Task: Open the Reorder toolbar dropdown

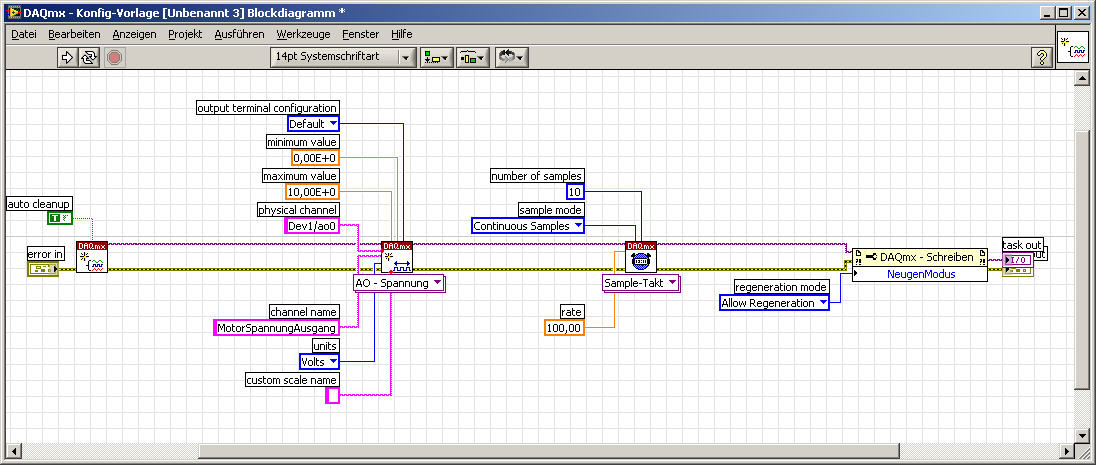Action: (512, 57)
